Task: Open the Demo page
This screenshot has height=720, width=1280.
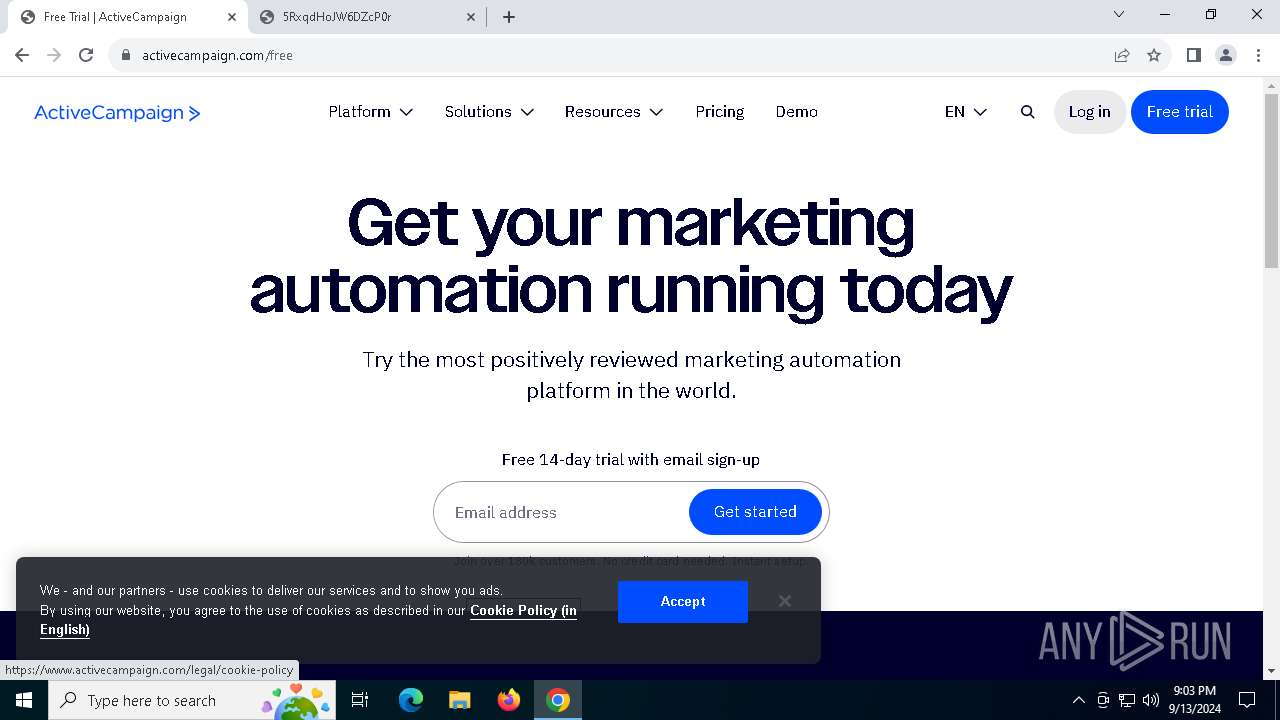Action: tap(797, 112)
